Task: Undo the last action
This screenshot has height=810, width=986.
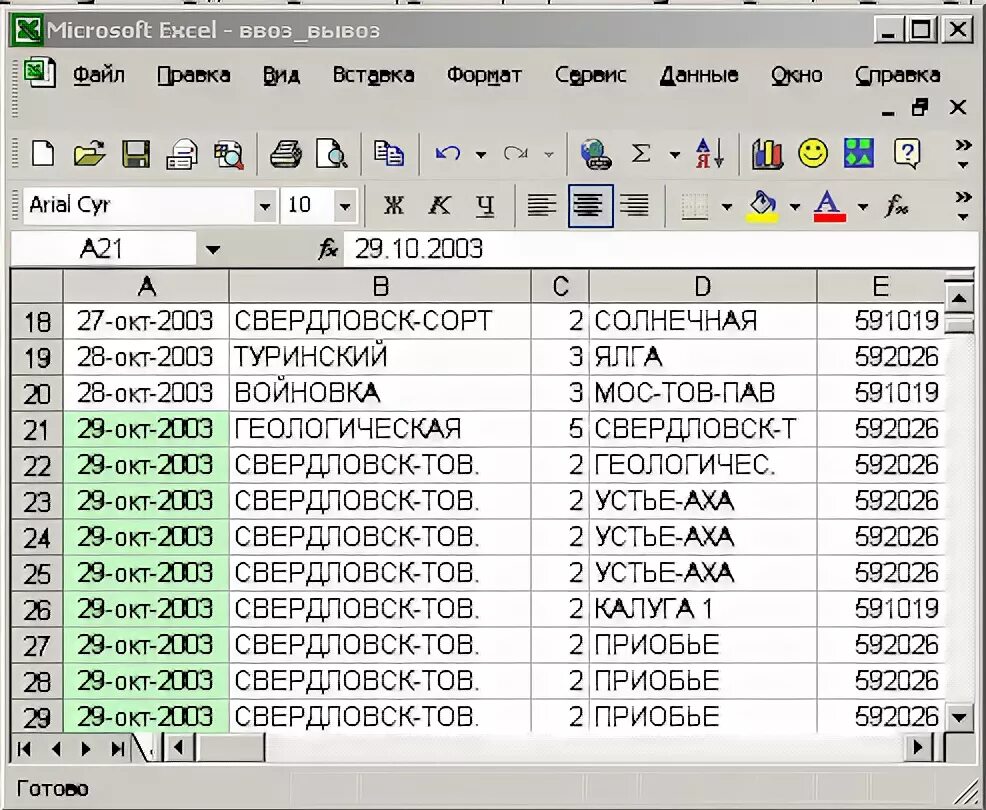Action: [448, 153]
